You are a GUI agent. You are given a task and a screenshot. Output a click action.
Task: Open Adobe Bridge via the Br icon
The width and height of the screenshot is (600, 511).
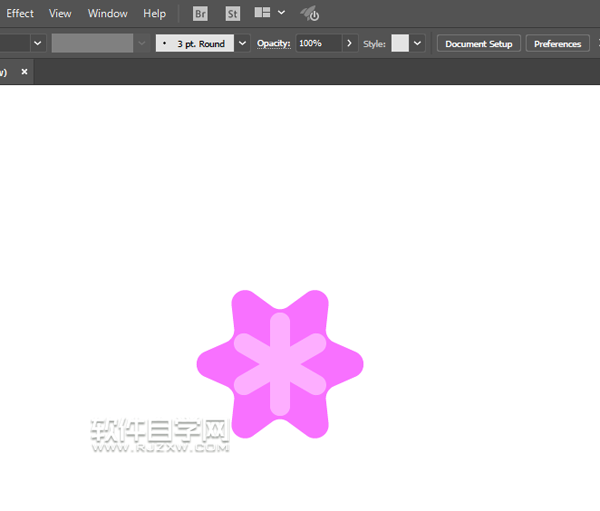200,14
